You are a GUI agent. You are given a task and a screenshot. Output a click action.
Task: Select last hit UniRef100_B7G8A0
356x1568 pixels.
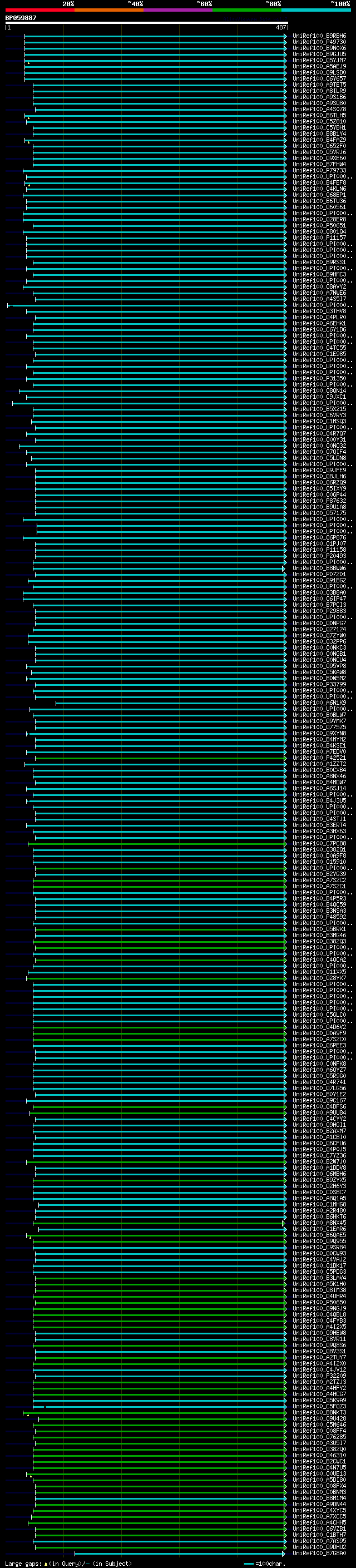319,1554
